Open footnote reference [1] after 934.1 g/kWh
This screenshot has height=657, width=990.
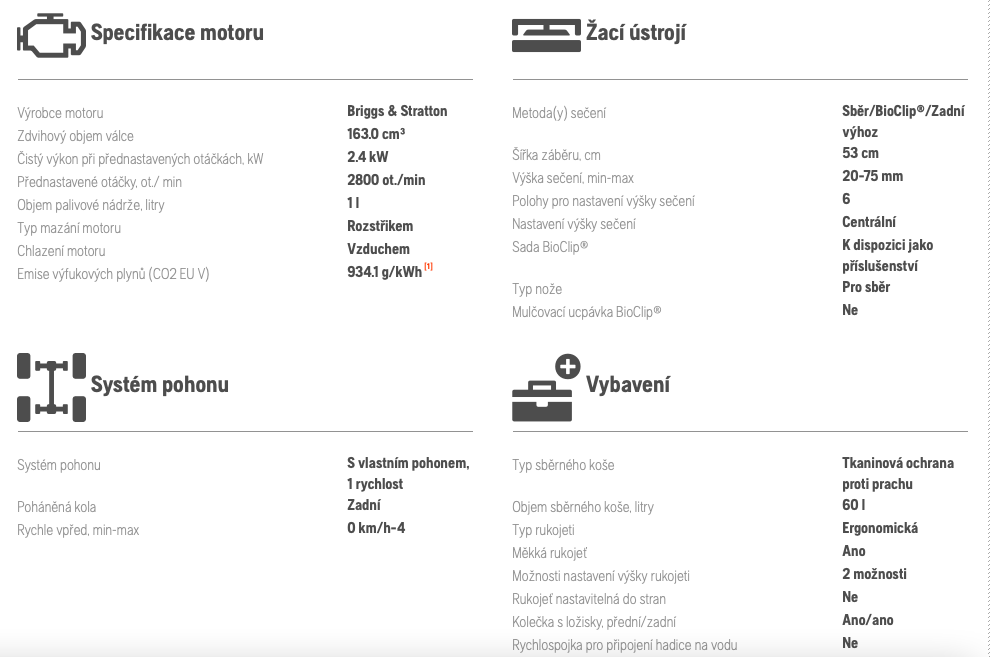[x=429, y=267]
